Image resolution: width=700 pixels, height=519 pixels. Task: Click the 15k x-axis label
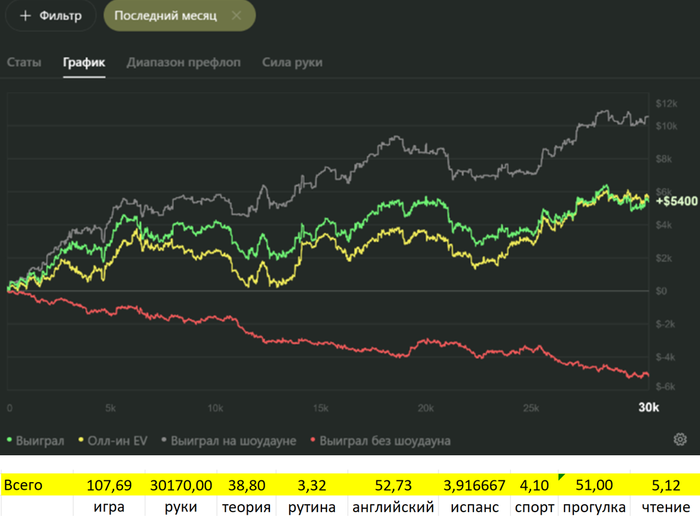(321, 408)
